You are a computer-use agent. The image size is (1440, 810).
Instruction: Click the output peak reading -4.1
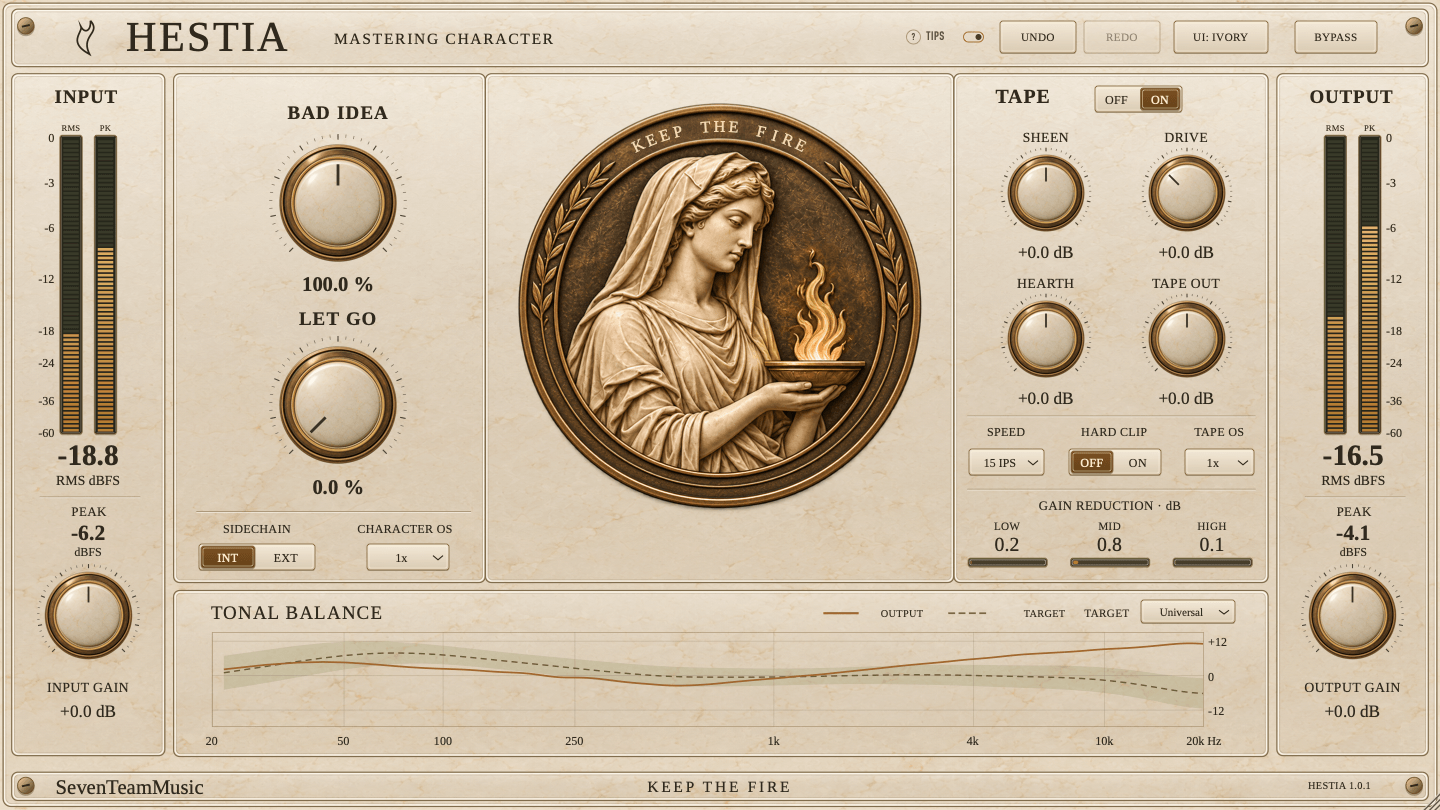coord(1352,533)
